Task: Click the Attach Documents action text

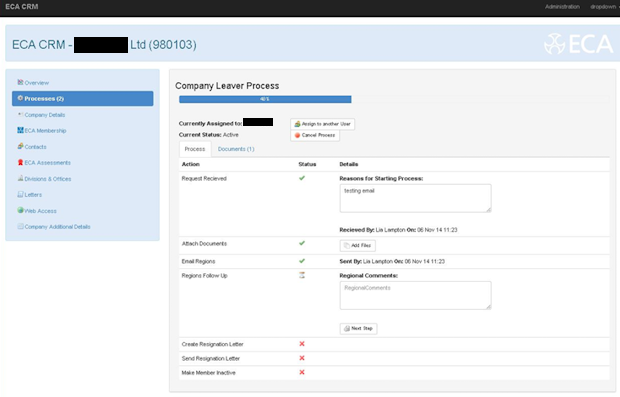Action: click(204, 244)
